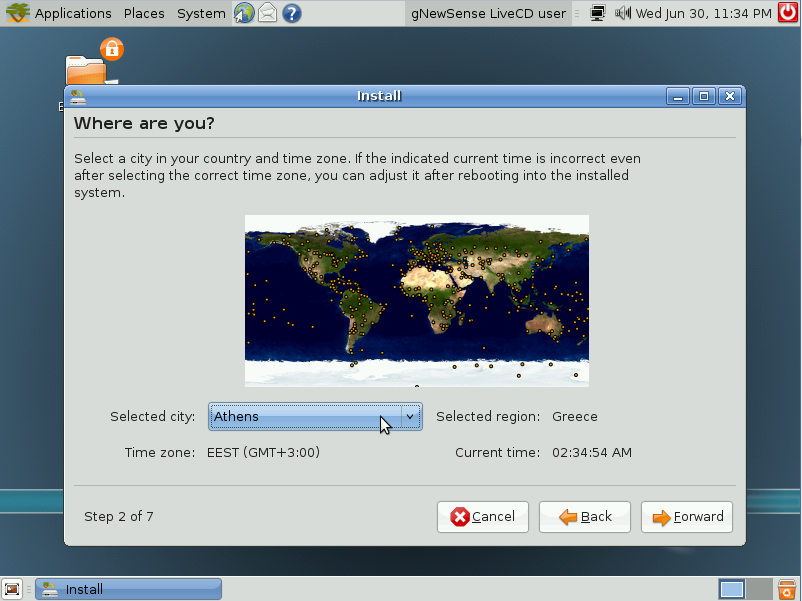
Task: Click the world map time zone picker
Action: [417, 301]
